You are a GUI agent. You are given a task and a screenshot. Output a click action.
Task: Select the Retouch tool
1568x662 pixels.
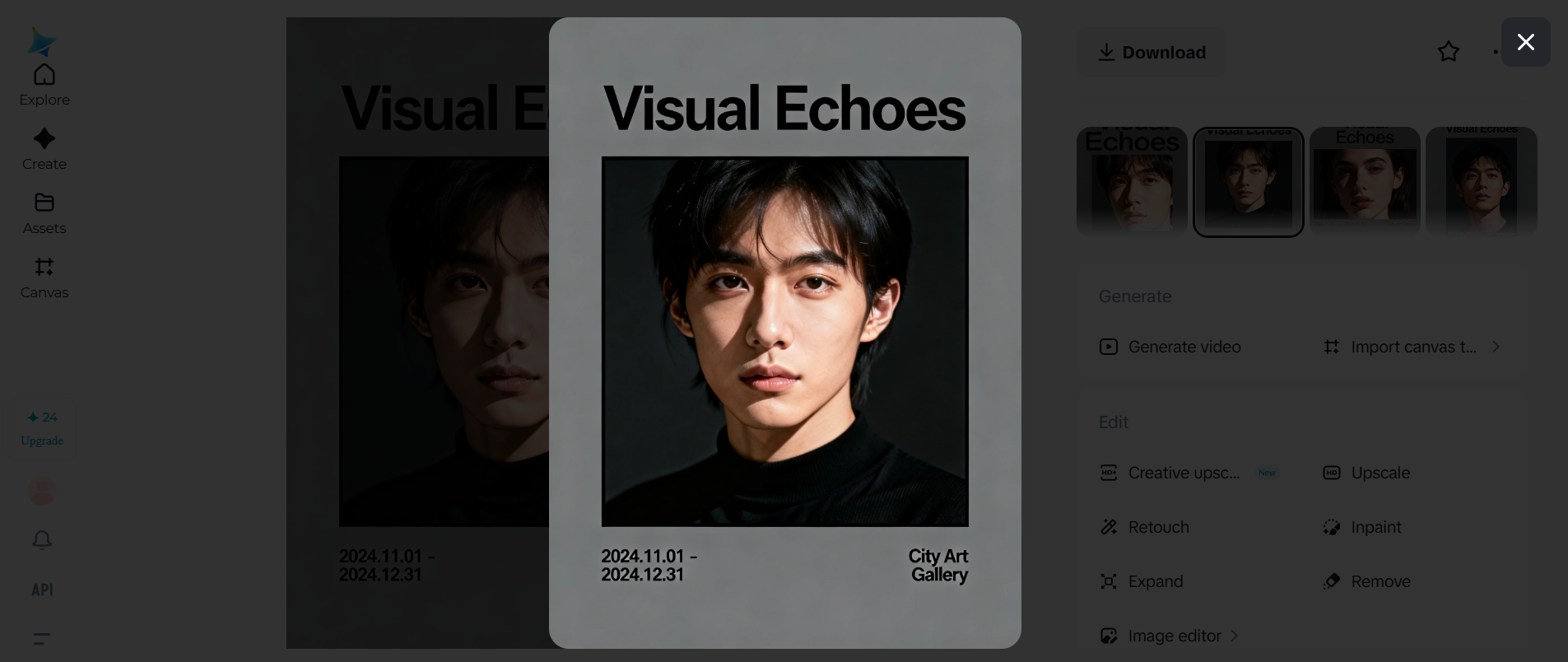coord(1145,527)
